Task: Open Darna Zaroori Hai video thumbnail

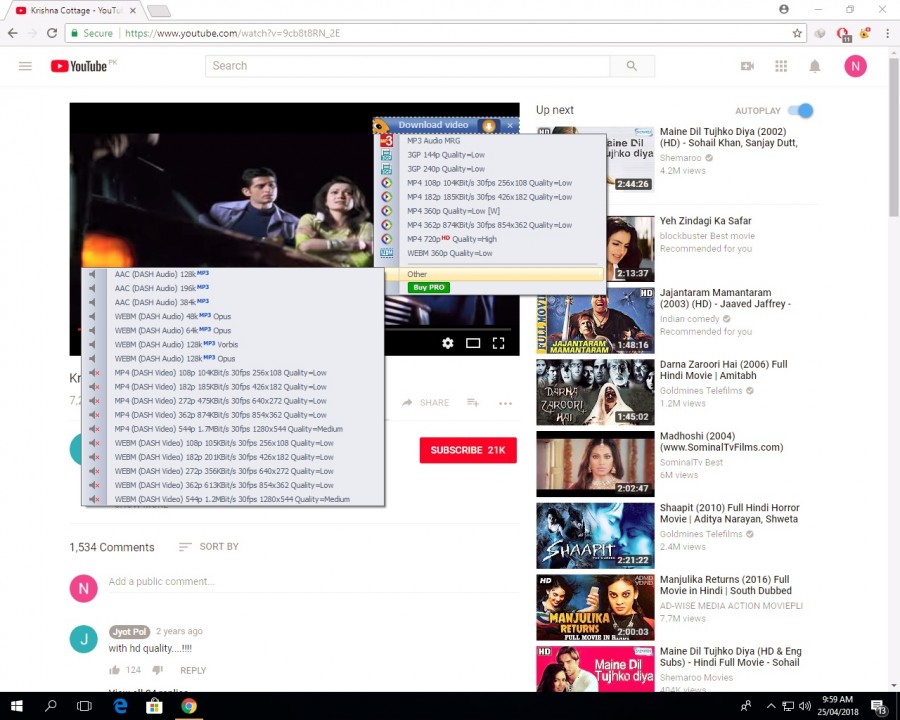Action: [x=595, y=392]
